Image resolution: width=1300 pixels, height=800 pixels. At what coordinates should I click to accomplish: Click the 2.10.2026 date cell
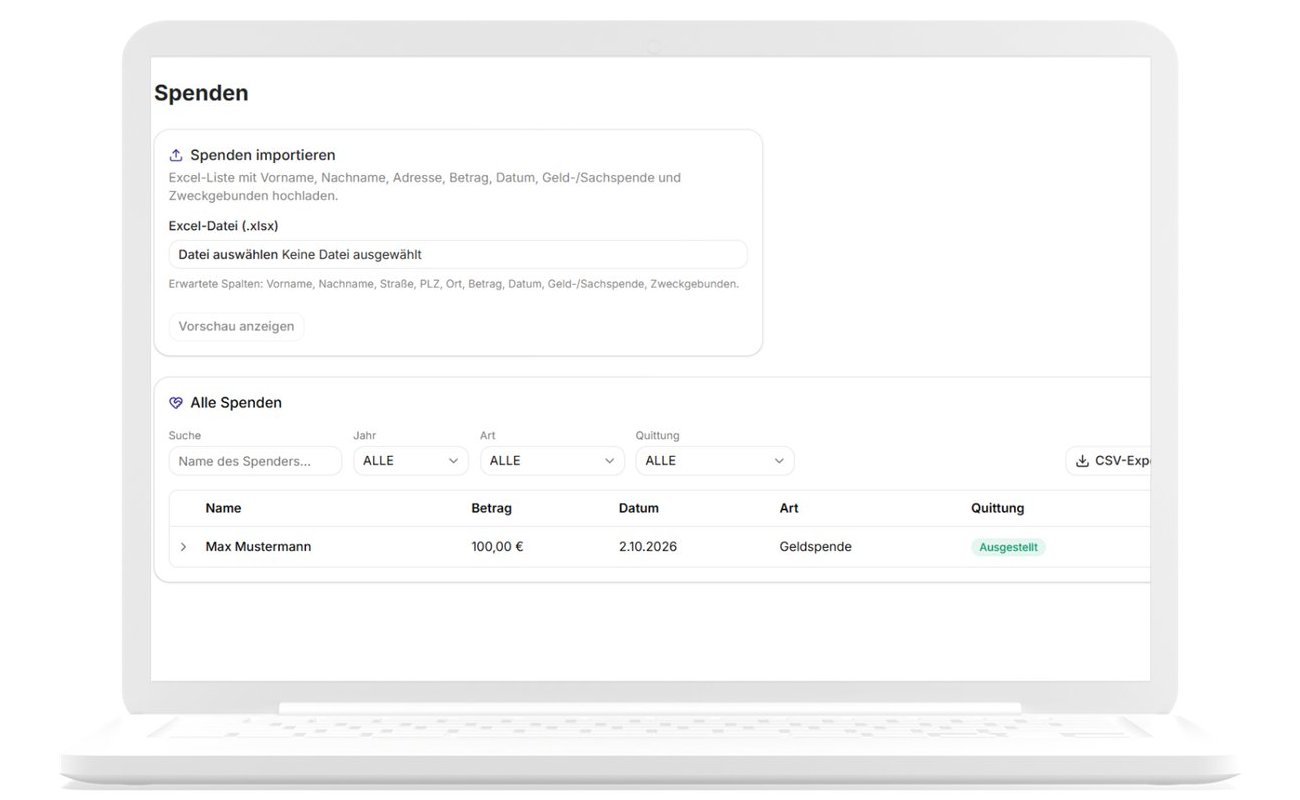coord(648,547)
